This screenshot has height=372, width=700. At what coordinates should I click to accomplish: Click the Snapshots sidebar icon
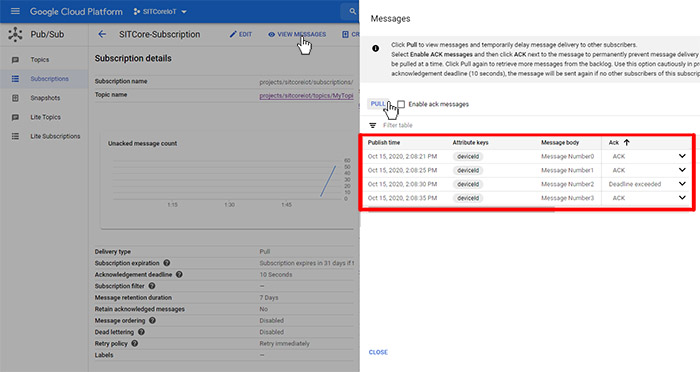coord(15,98)
